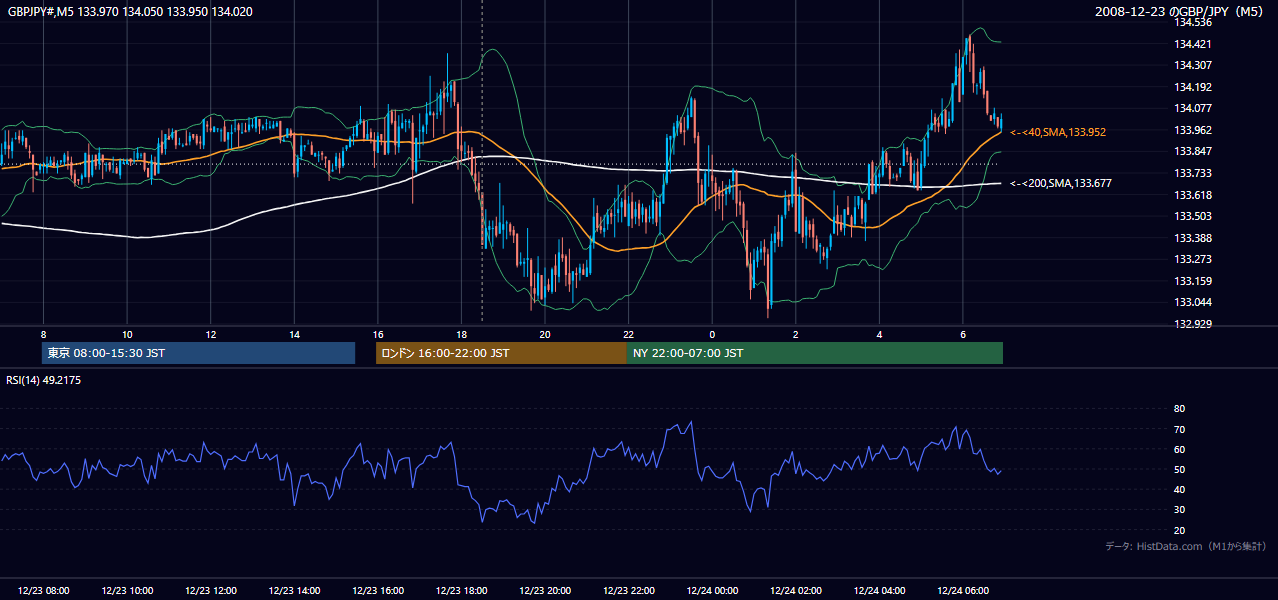
Task: Click the bottom date label 12/24 02:00
Action: click(796, 591)
